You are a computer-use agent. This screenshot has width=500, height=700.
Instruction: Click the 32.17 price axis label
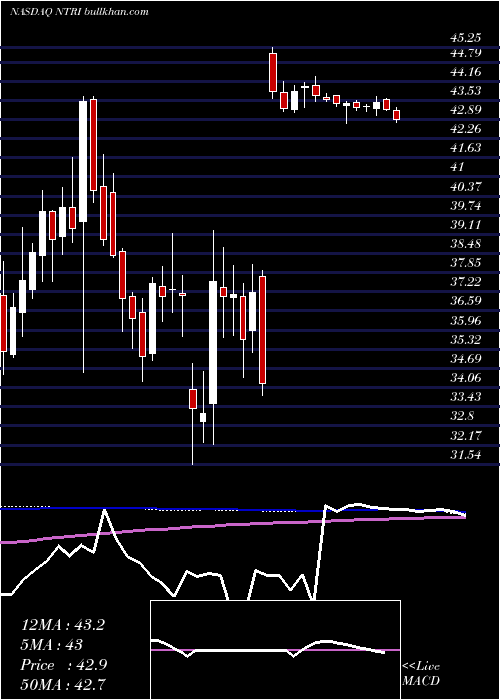click(x=466, y=434)
